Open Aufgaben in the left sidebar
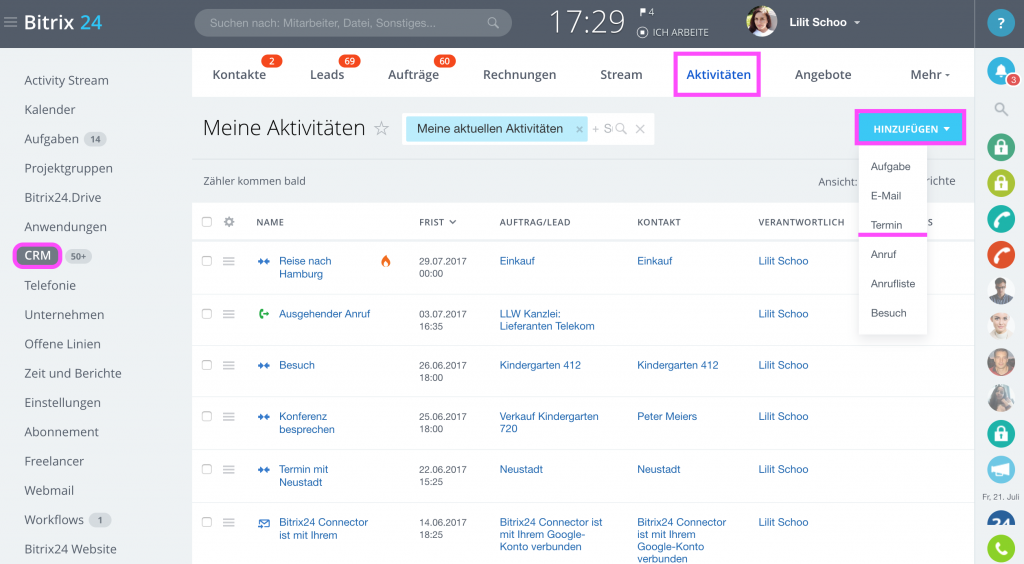This screenshot has width=1024, height=564. point(52,139)
